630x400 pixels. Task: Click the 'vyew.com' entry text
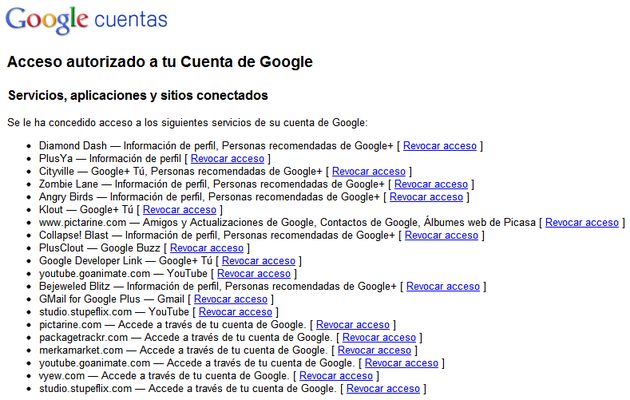[62, 376]
